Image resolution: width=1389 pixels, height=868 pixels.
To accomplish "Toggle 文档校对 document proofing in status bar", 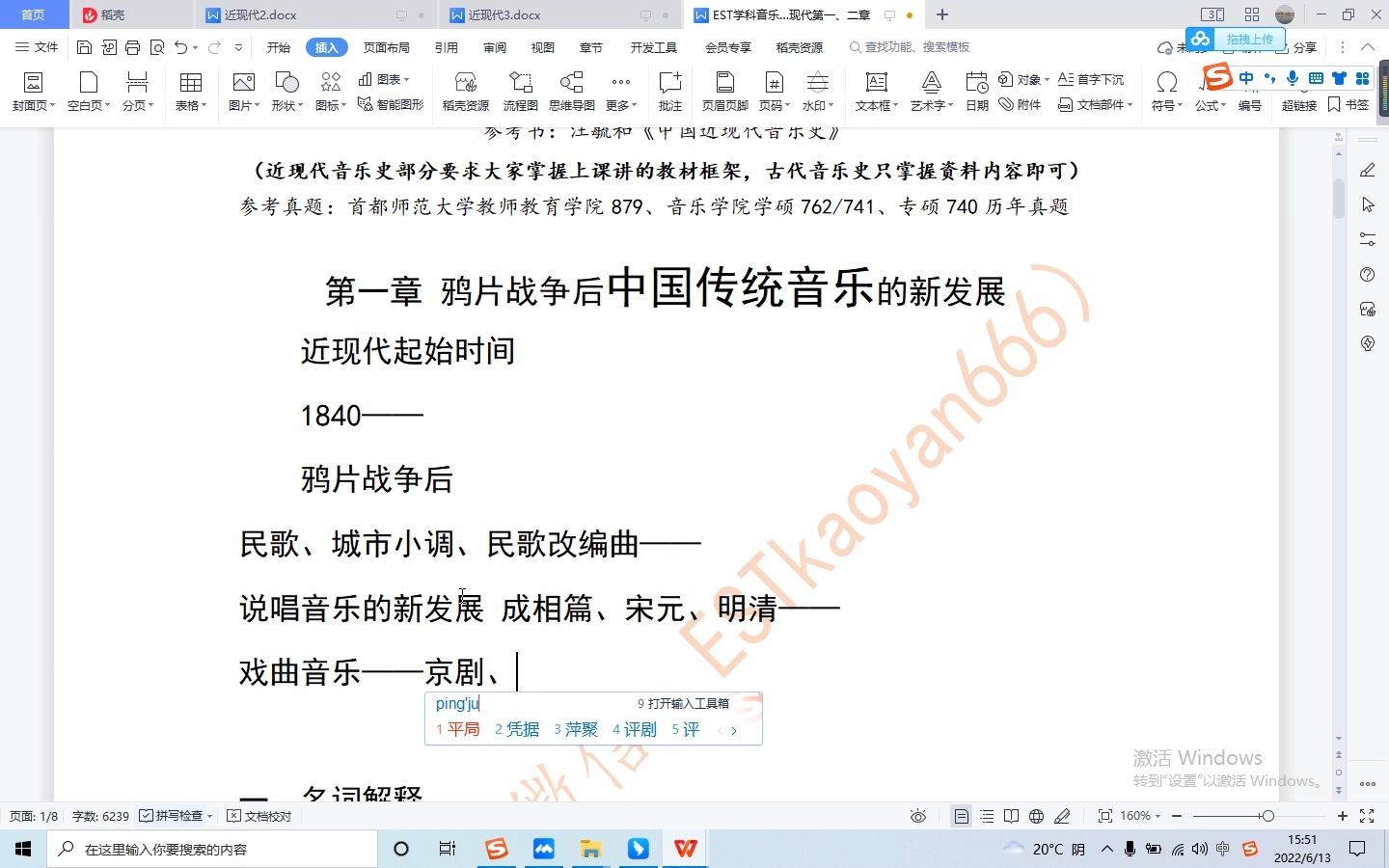I will pyautogui.click(x=259, y=816).
